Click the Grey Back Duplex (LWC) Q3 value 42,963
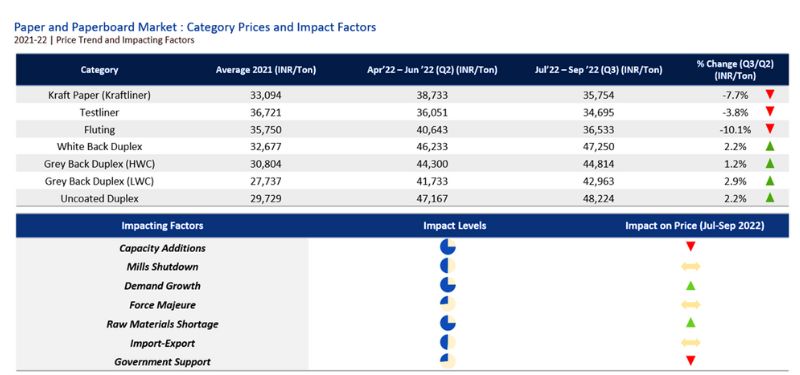The height and width of the screenshot is (375, 800). click(x=598, y=181)
